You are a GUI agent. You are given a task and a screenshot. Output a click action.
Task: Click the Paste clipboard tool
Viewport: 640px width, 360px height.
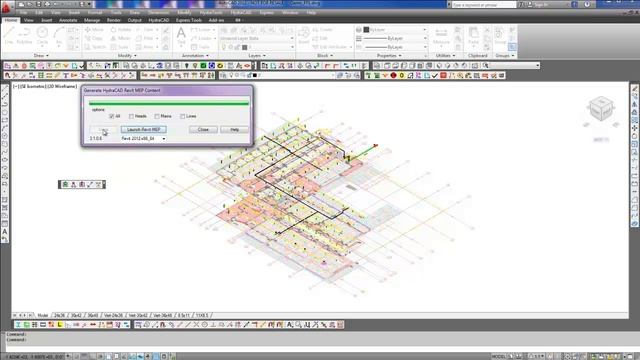pyautogui.click(x=473, y=36)
